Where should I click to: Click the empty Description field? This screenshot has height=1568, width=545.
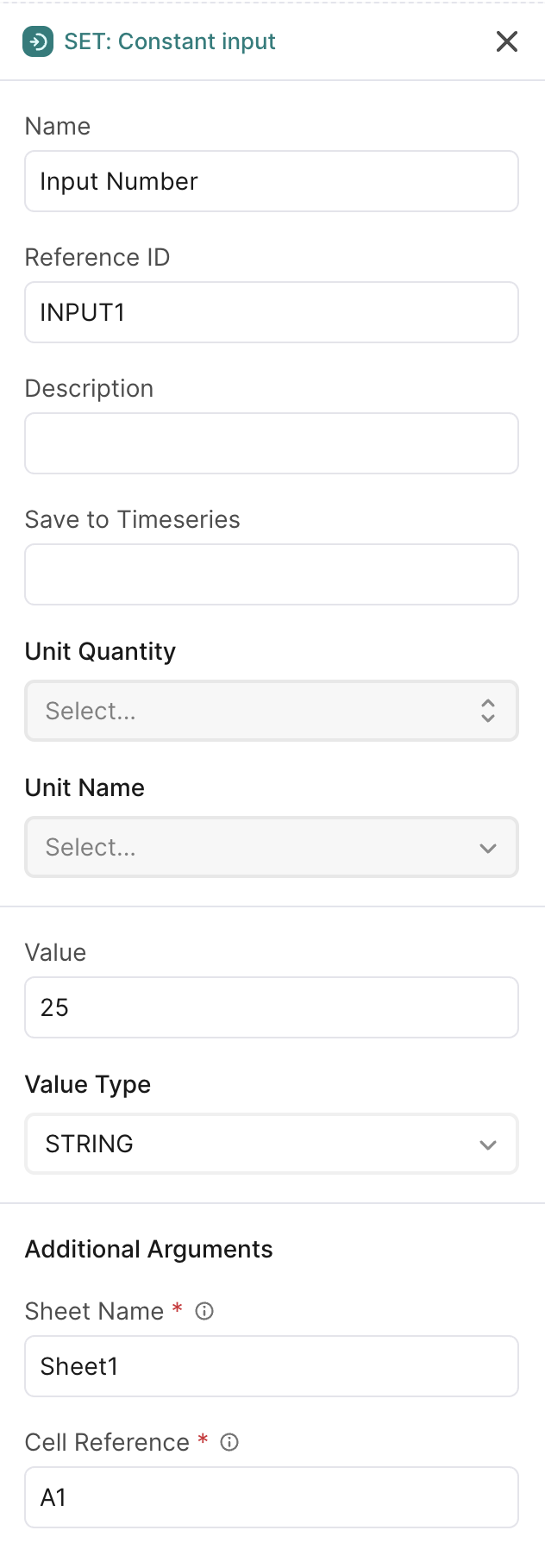point(272,443)
